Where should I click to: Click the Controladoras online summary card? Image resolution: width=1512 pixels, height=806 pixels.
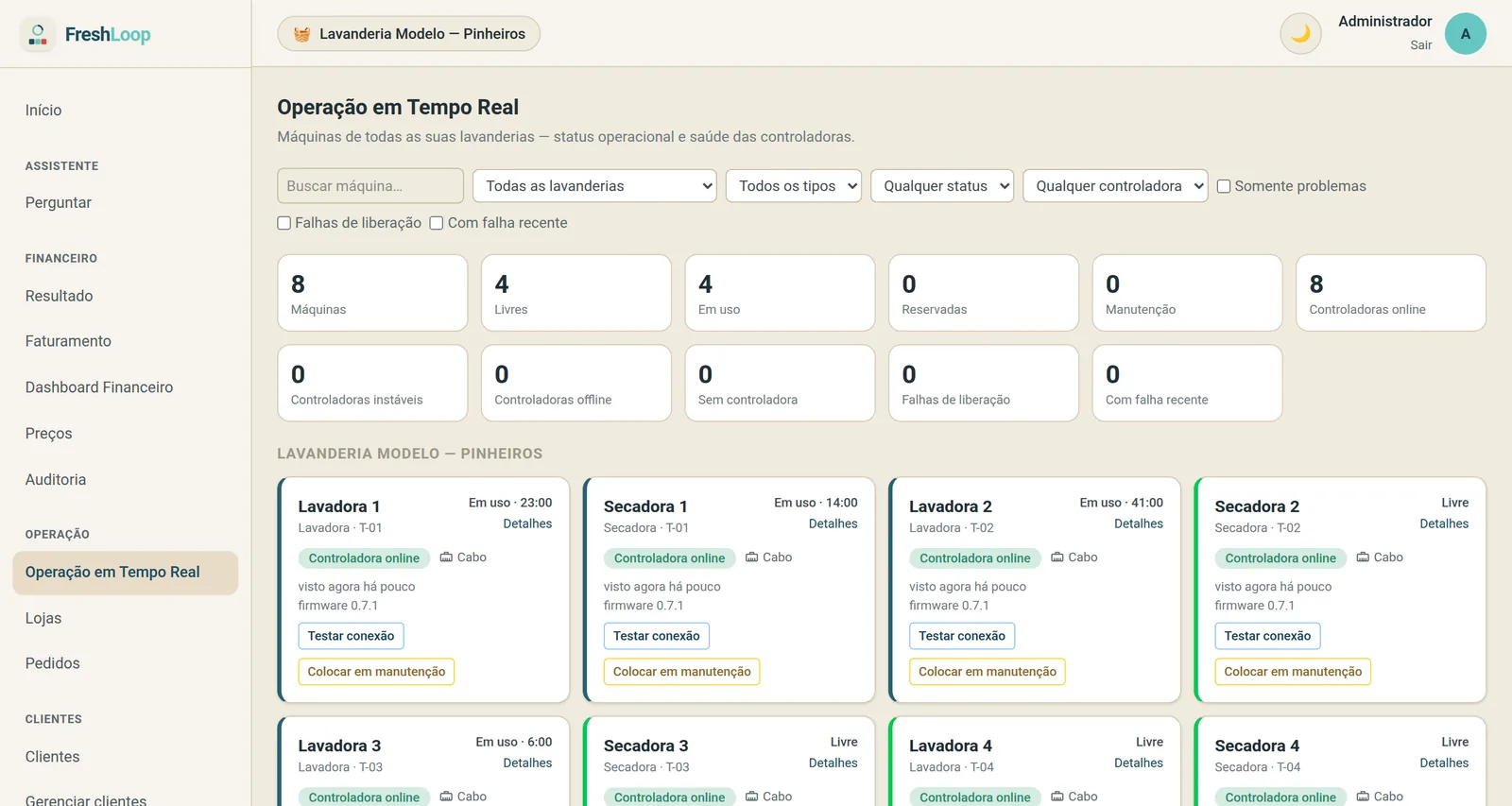point(1391,293)
